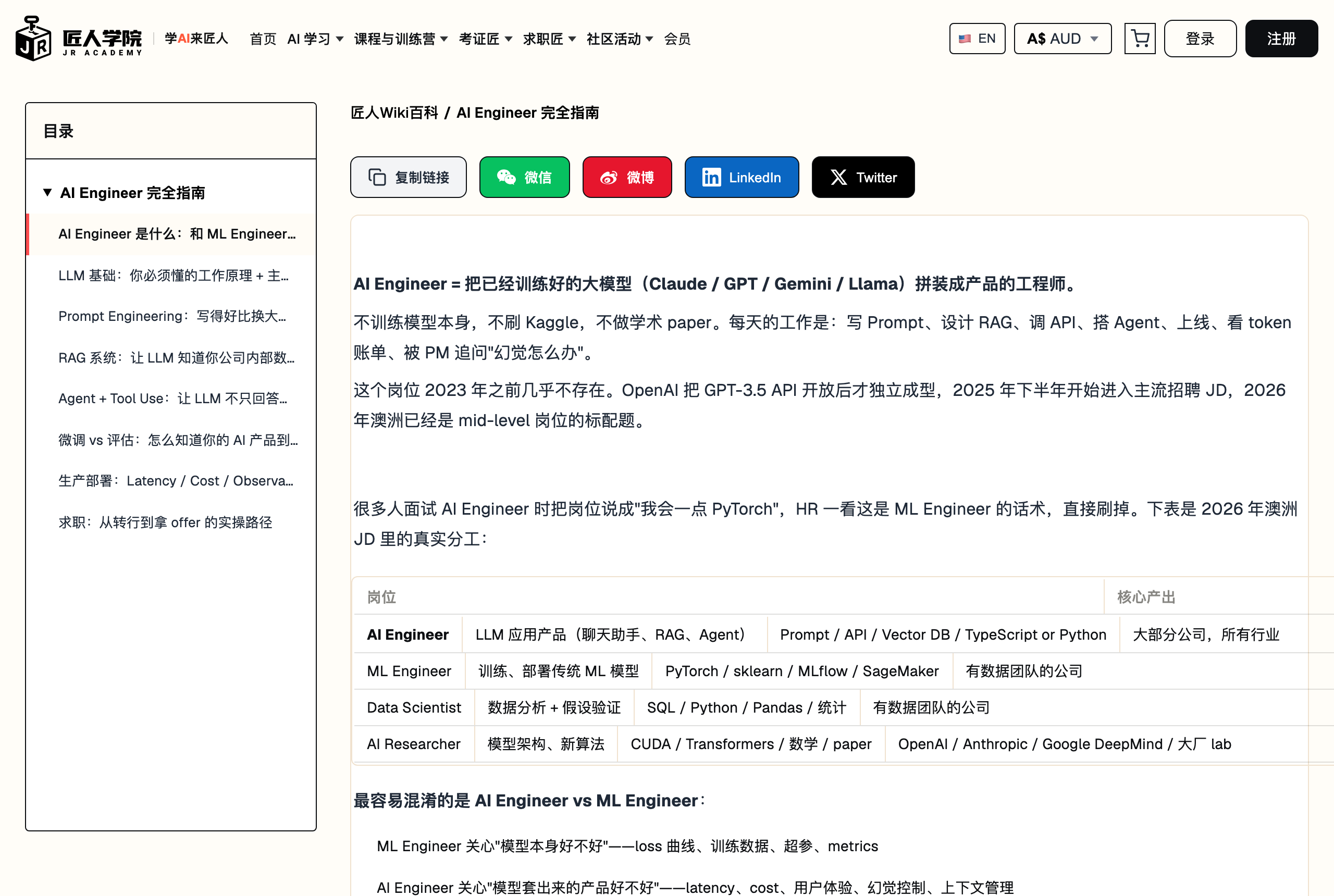Switch language with the EN button
1334x896 pixels.
[977, 38]
